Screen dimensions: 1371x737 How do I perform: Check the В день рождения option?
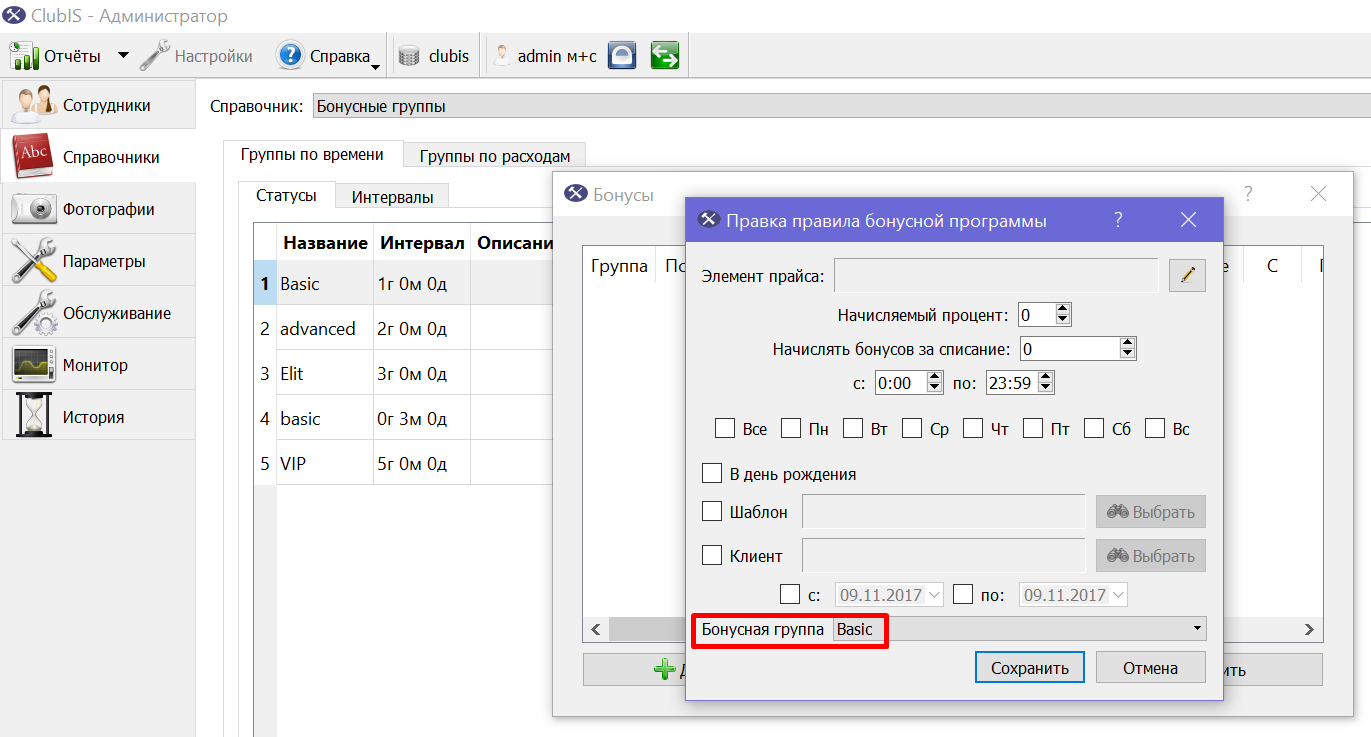pyautogui.click(x=712, y=473)
